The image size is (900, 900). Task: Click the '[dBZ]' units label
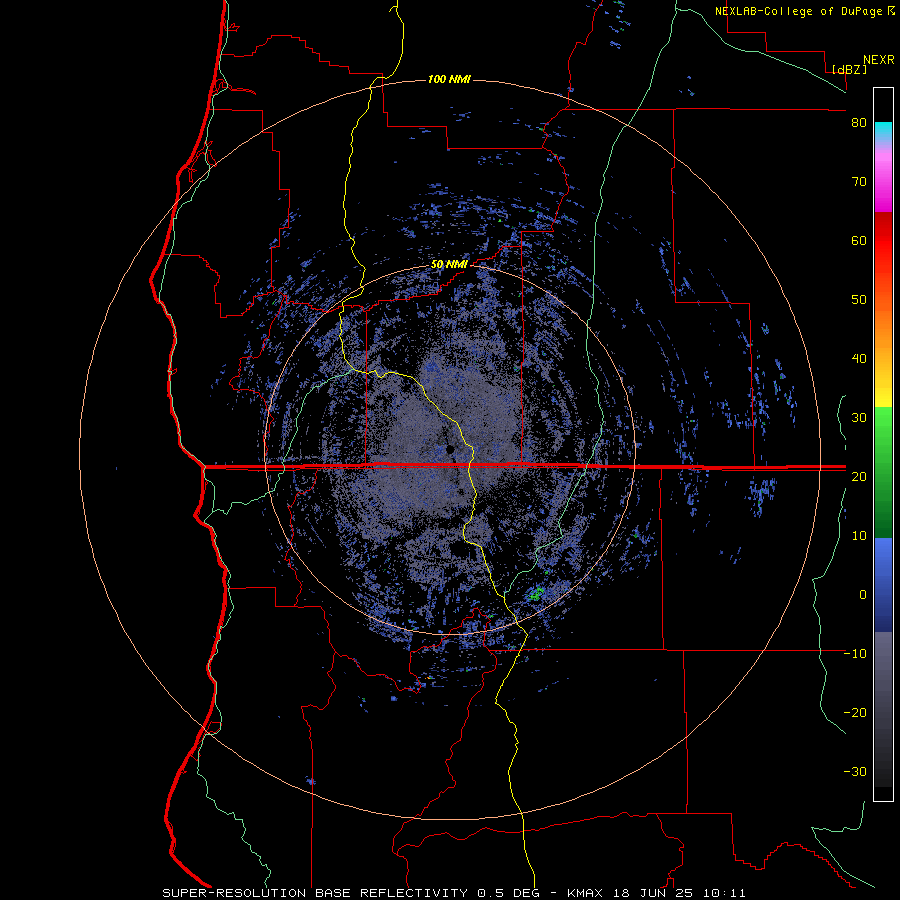click(850, 69)
